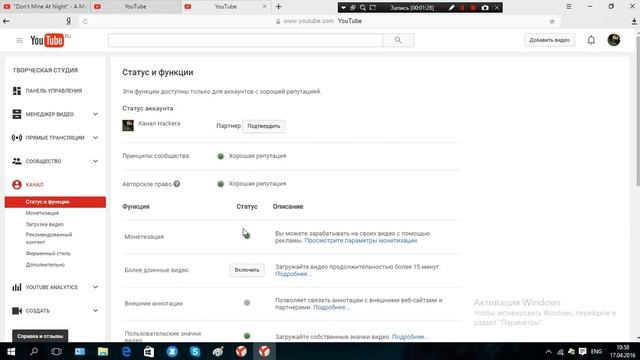Image resolution: width=640 pixels, height=360 pixels.
Task: Click the search magnifier button
Action: coord(398,40)
